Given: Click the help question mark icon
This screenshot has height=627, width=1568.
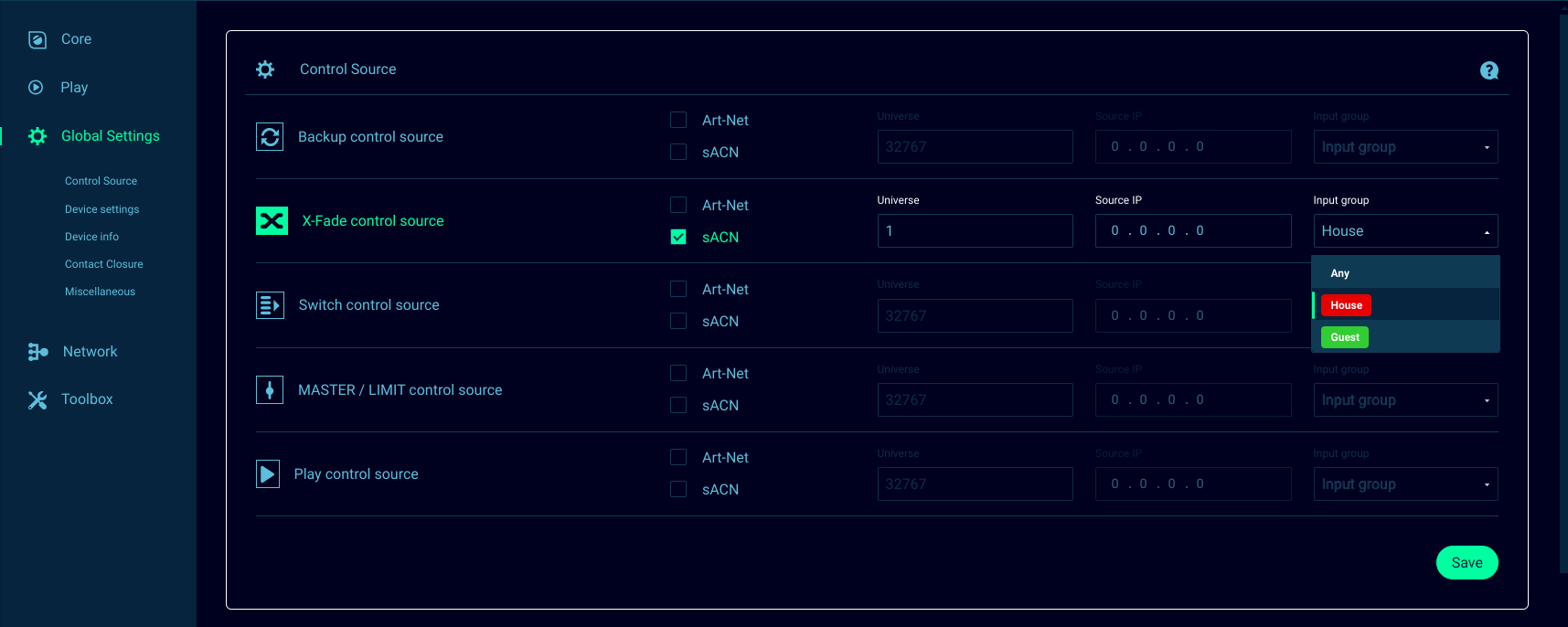Looking at the screenshot, I should coord(1488,70).
